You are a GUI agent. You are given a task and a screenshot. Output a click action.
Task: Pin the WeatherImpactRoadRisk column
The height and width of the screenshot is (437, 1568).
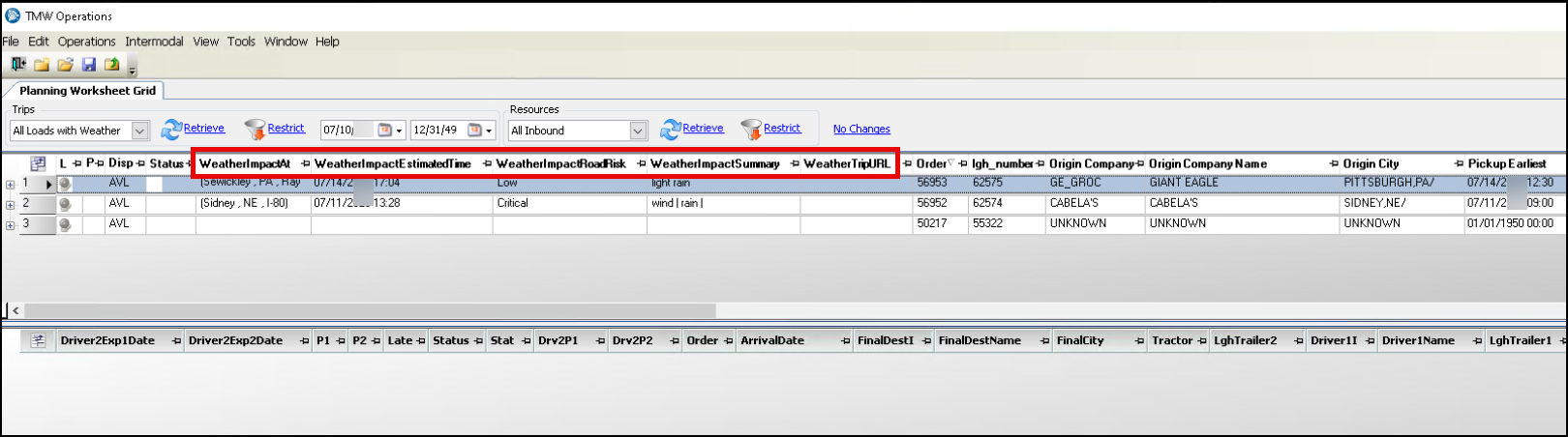coord(641,164)
